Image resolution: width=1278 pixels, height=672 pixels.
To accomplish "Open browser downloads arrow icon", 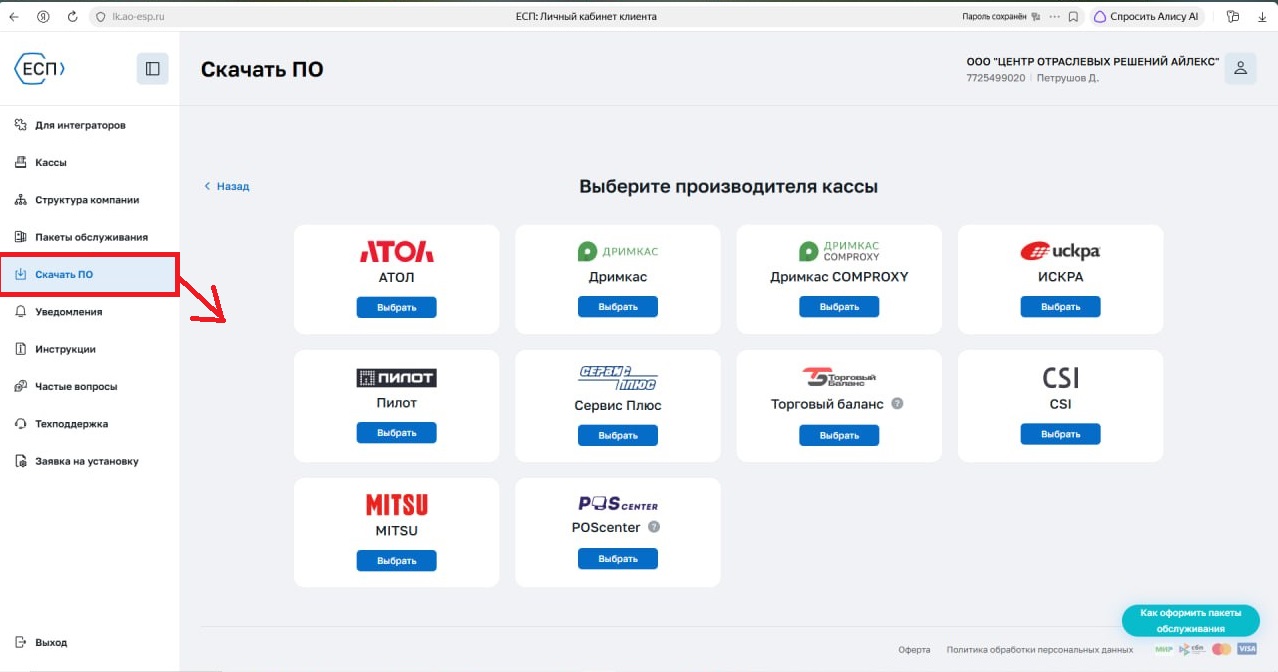I will click(1260, 17).
